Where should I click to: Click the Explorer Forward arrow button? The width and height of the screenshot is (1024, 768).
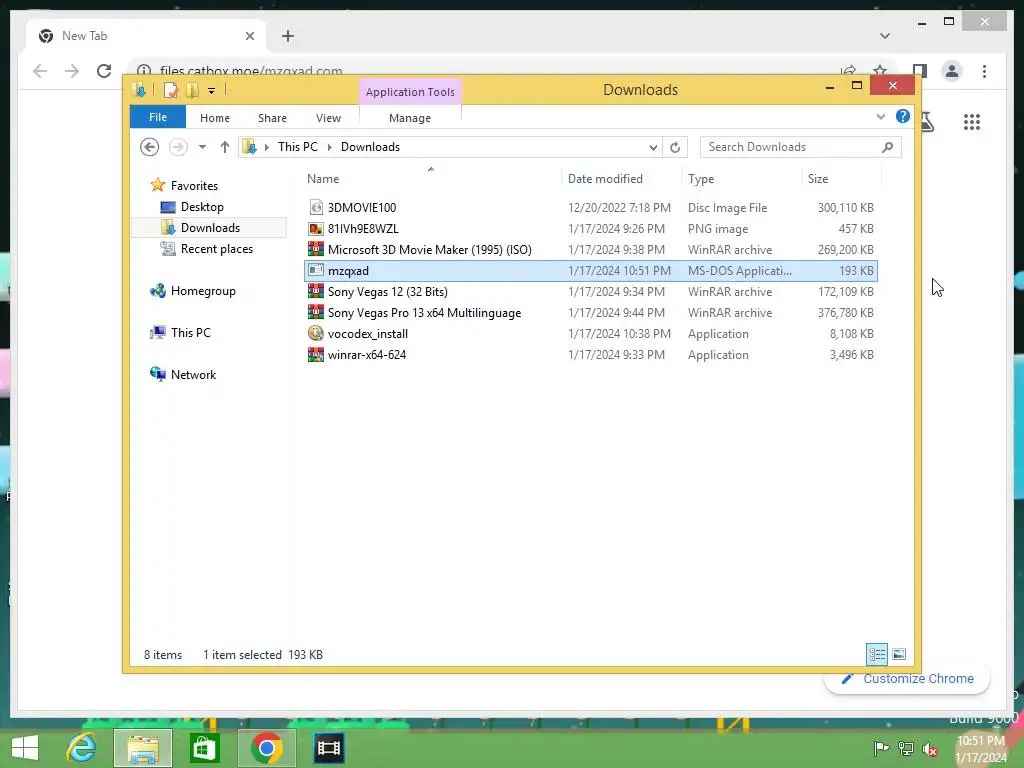pyautogui.click(x=178, y=147)
